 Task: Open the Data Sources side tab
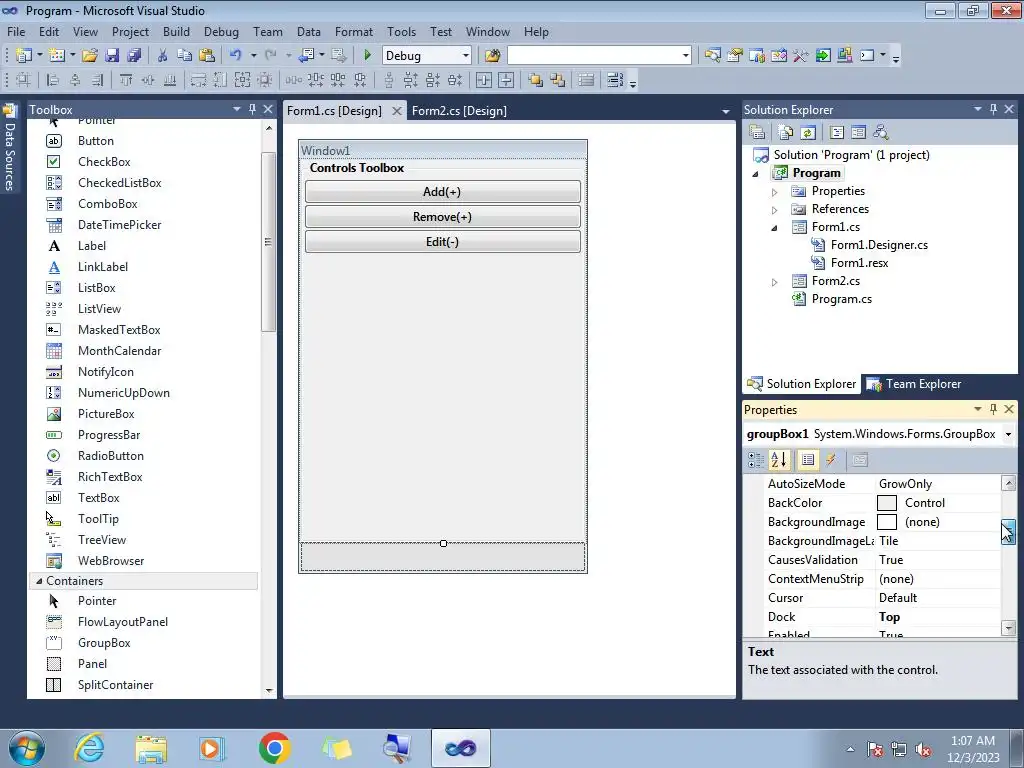[9, 148]
